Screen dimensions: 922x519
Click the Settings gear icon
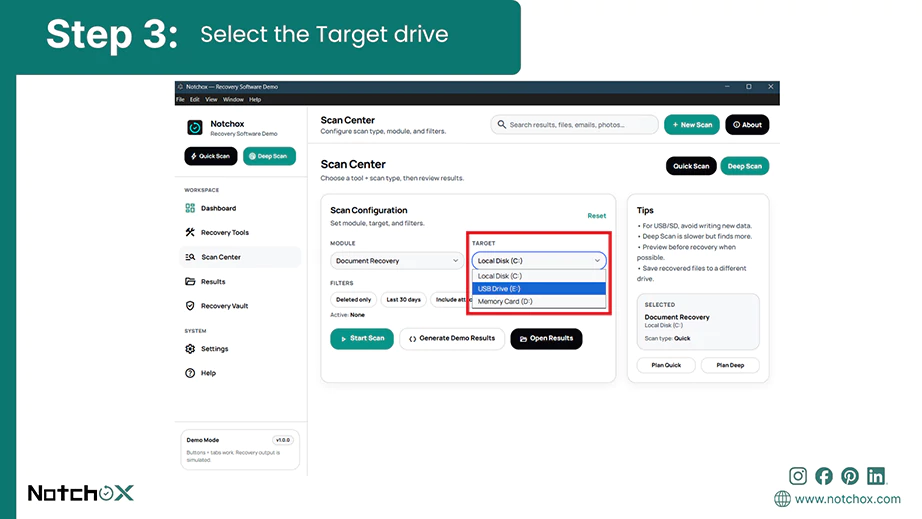click(x=190, y=349)
